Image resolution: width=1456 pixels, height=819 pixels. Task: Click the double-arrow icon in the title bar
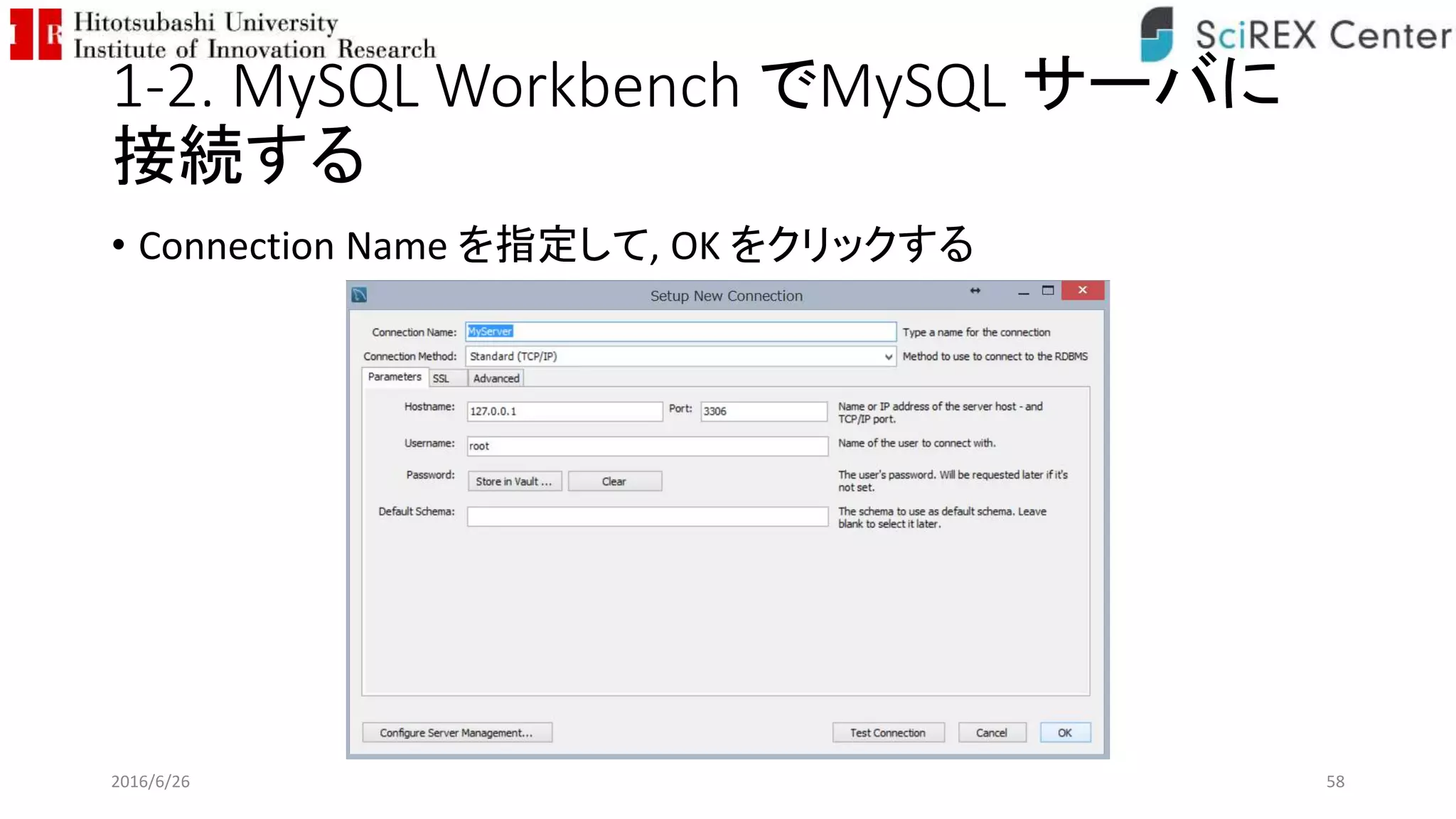point(975,291)
